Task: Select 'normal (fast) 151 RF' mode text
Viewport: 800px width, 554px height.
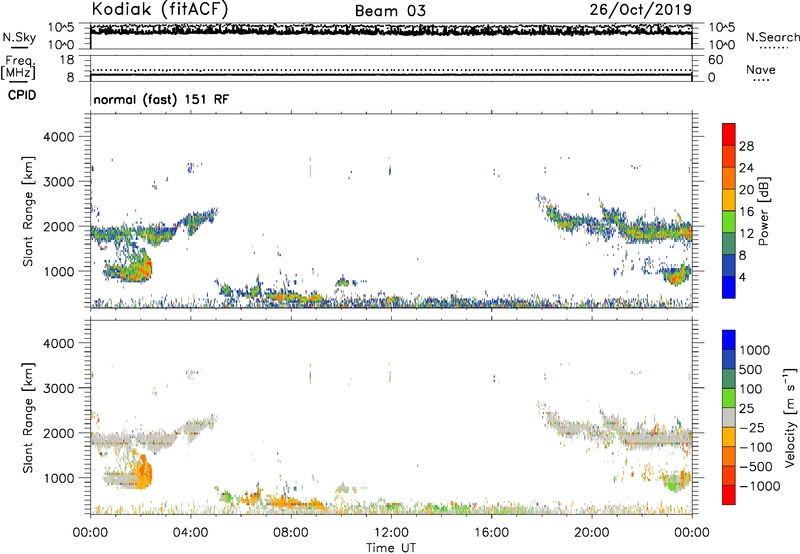Action: point(161,99)
